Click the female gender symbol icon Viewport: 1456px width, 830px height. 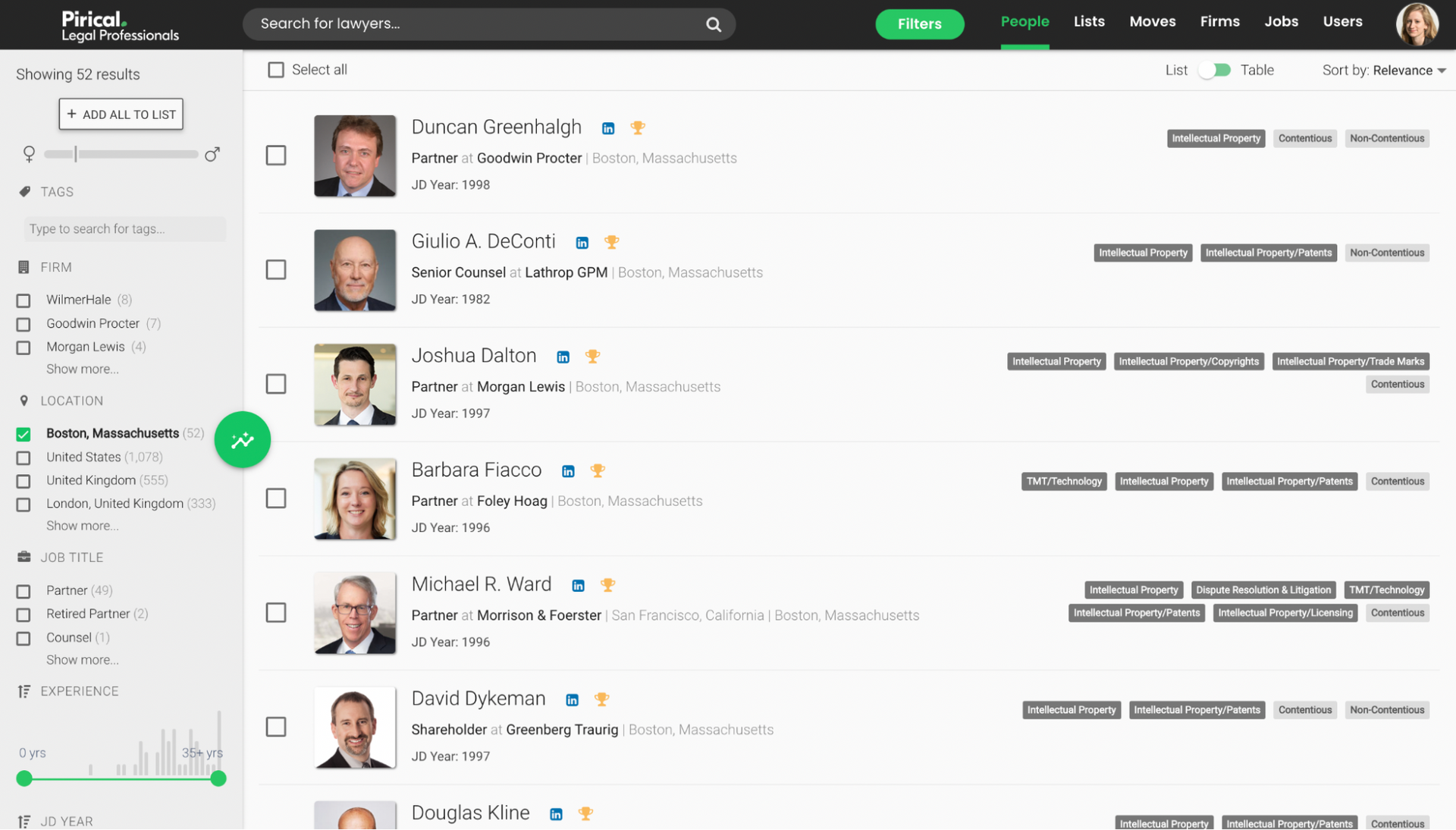29,154
